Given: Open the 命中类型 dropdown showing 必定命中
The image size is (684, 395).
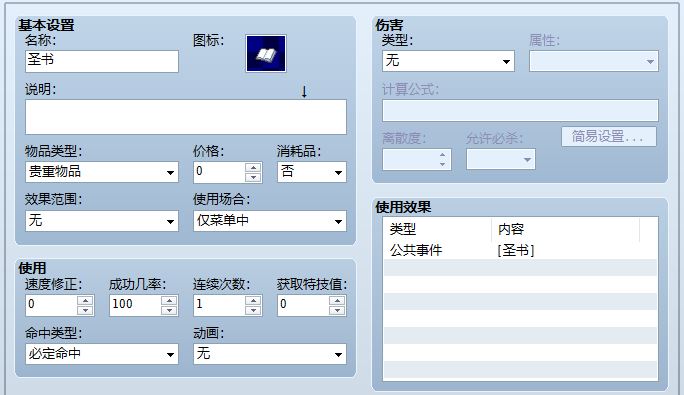Looking at the screenshot, I should click(102, 354).
